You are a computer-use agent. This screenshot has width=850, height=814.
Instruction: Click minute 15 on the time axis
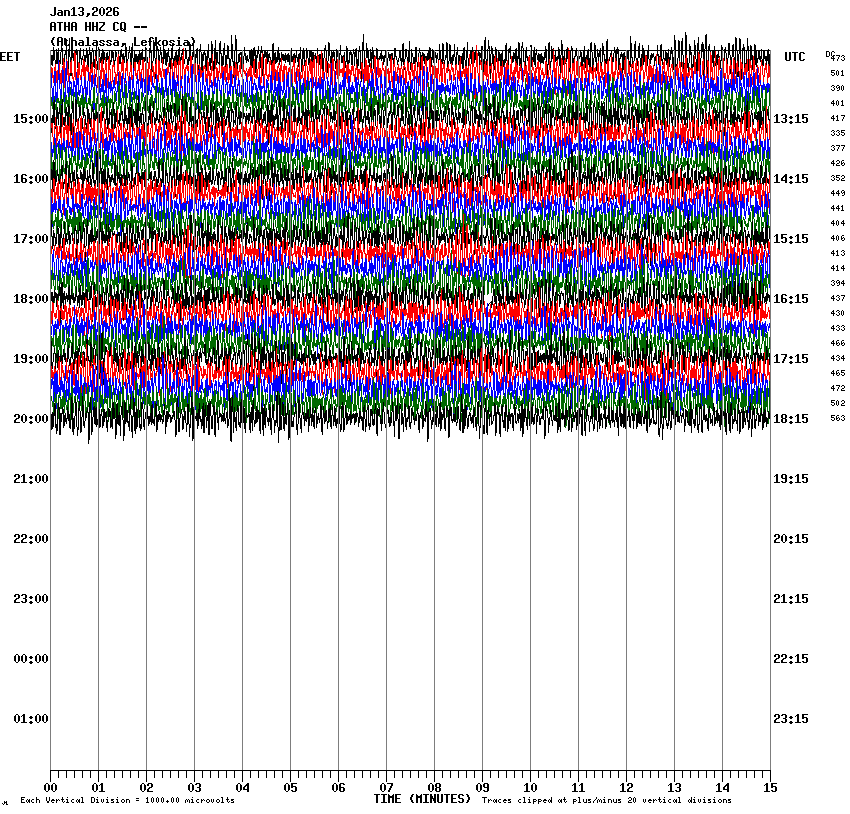(769, 788)
